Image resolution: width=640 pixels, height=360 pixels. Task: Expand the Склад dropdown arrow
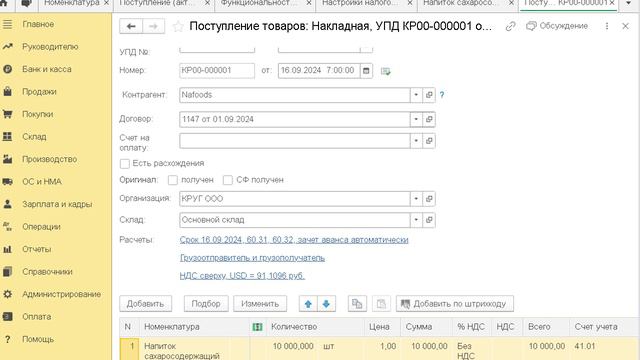point(416,220)
